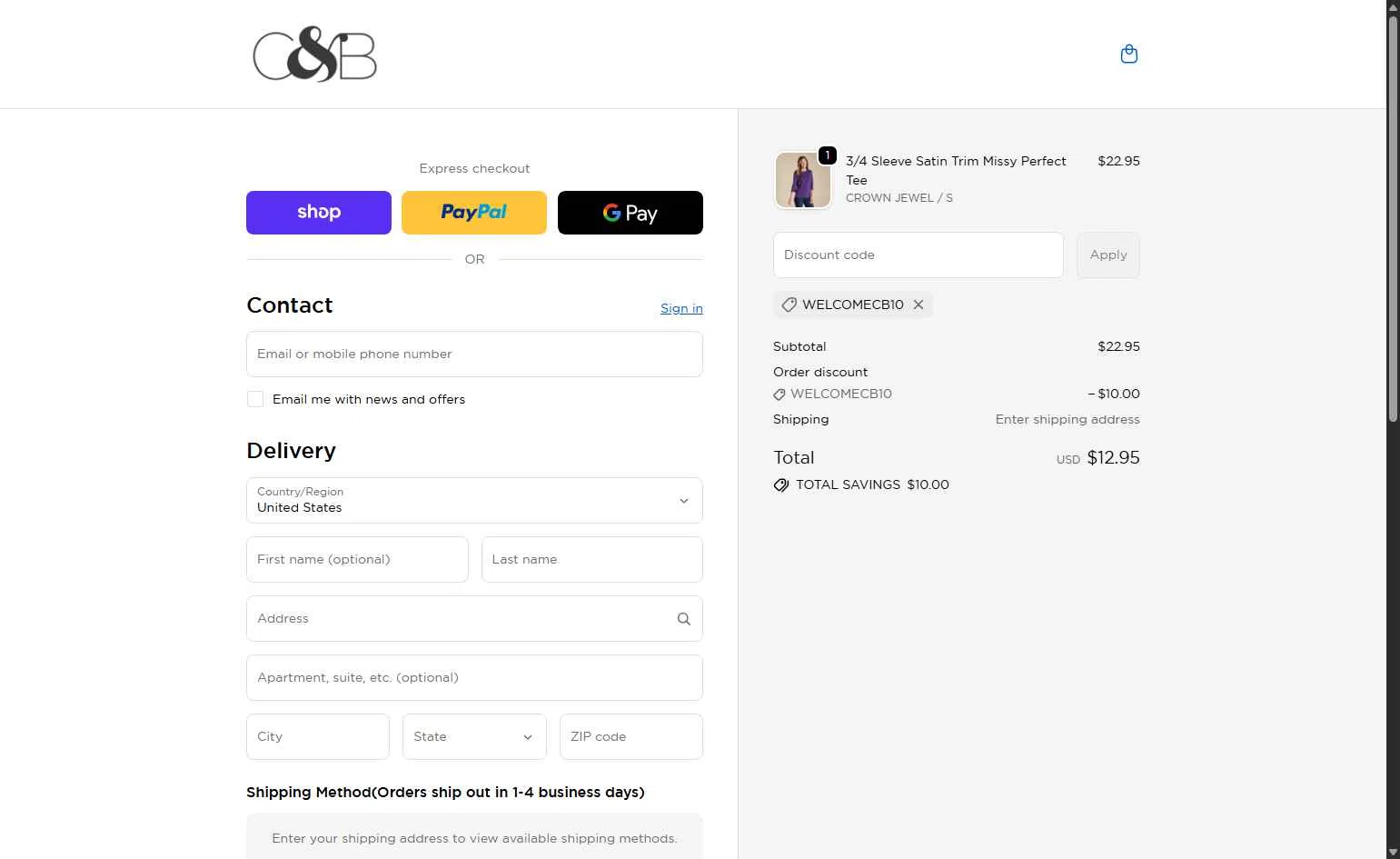Click the page vertical scrollbar thumb
The width and height of the screenshot is (1400, 859).
coord(1394,218)
